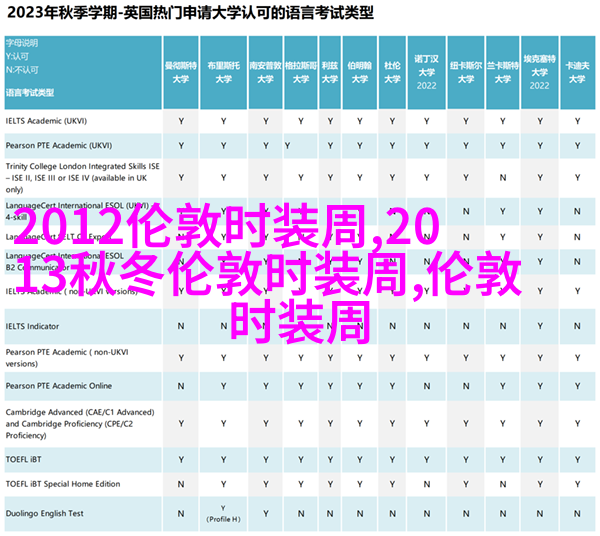Select the 'TOEFL iBT' row label

pyautogui.click(x=23, y=459)
